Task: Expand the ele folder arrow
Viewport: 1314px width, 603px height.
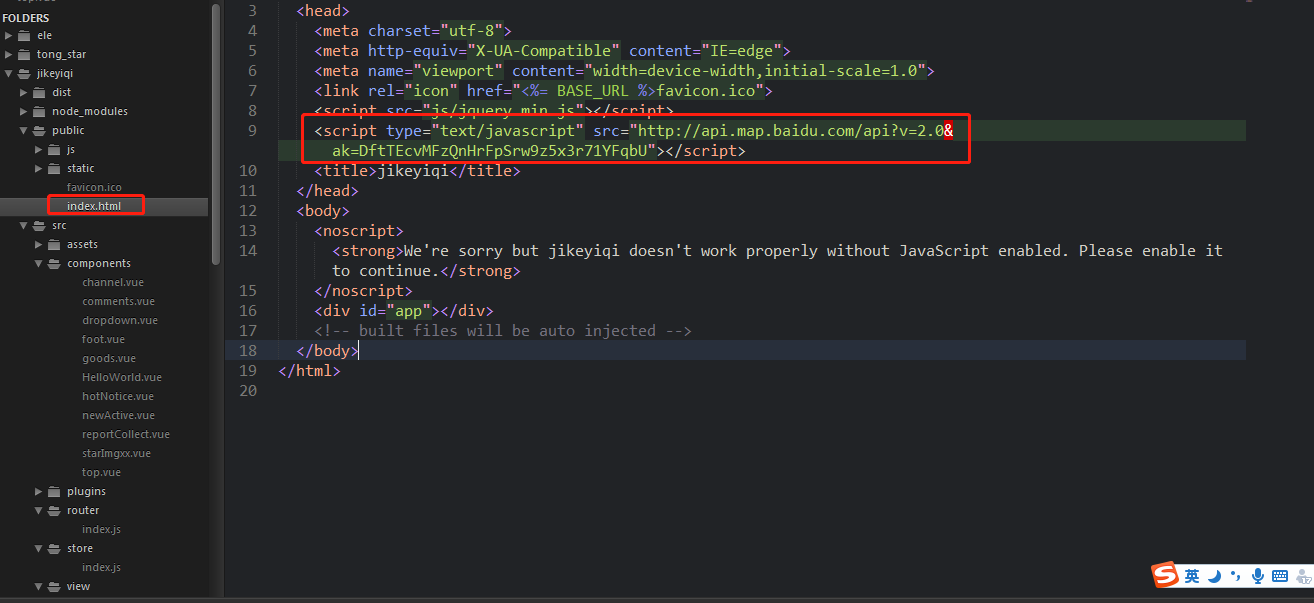Action: click(9, 35)
